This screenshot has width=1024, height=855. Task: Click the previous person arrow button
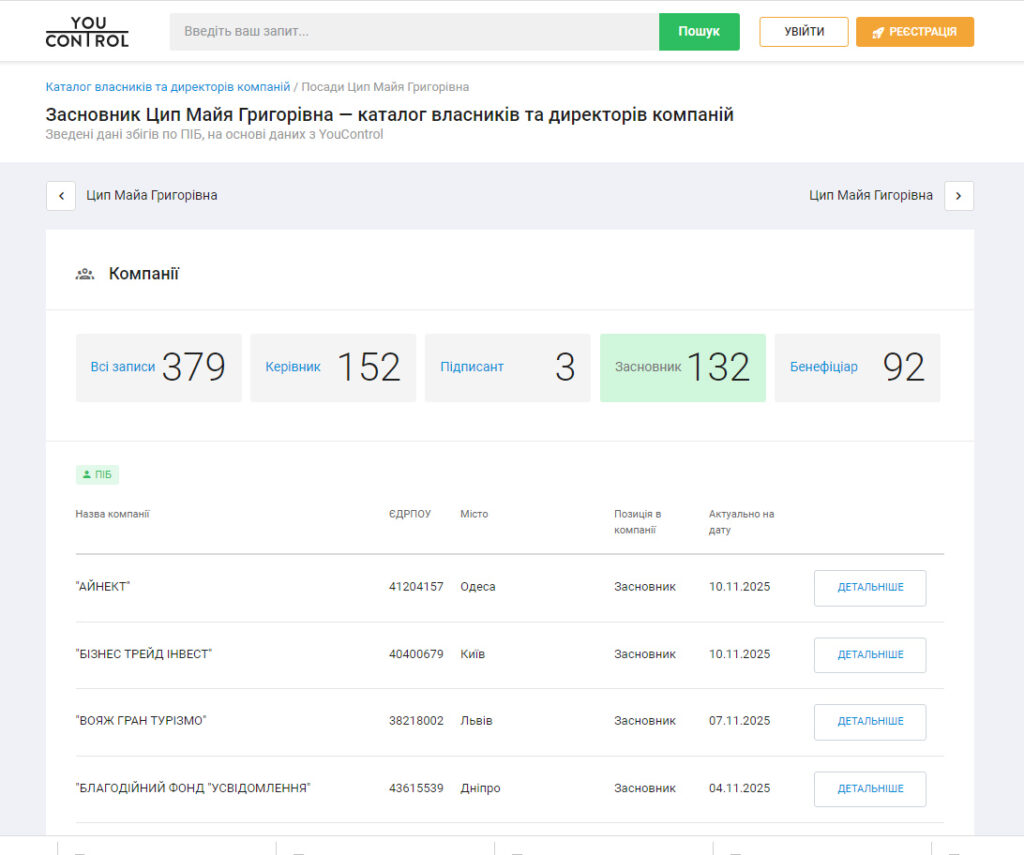pos(61,196)
